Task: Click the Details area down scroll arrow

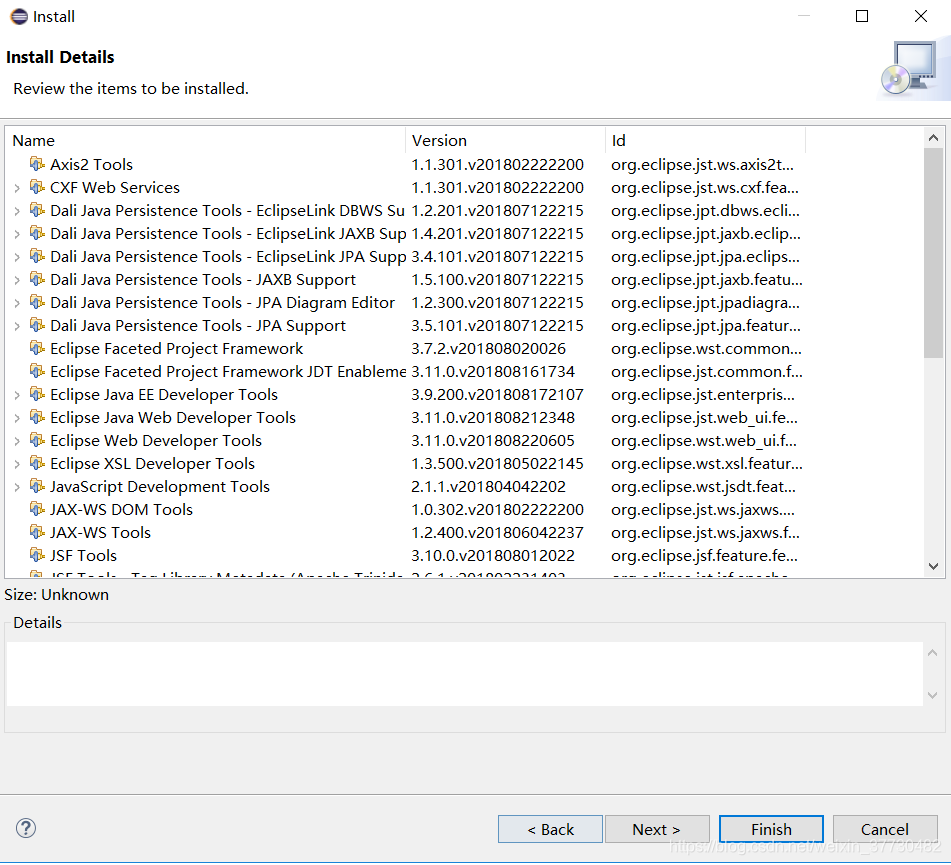Action: click(x=933, y=695)
